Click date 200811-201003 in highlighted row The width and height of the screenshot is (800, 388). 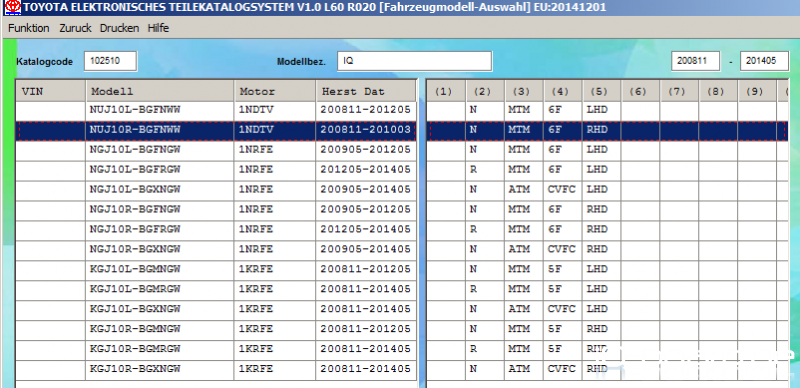[x=366, y=130]
